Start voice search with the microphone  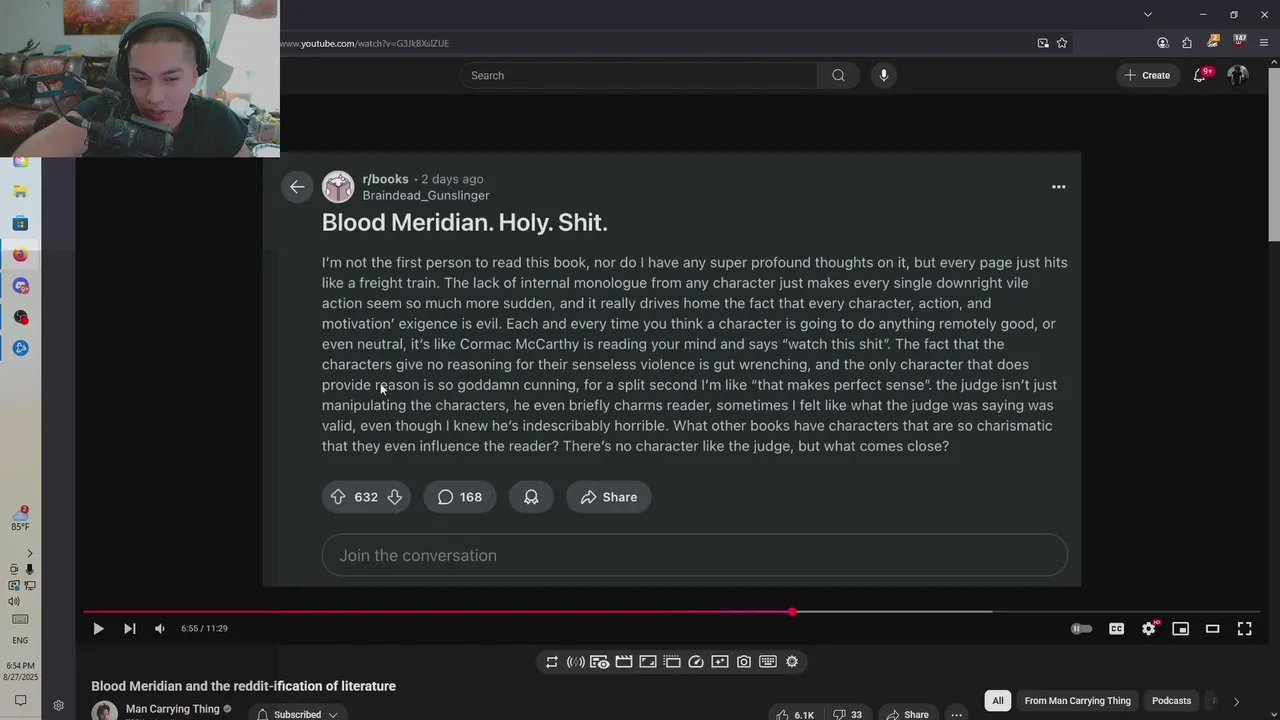(x=883, y=75)
